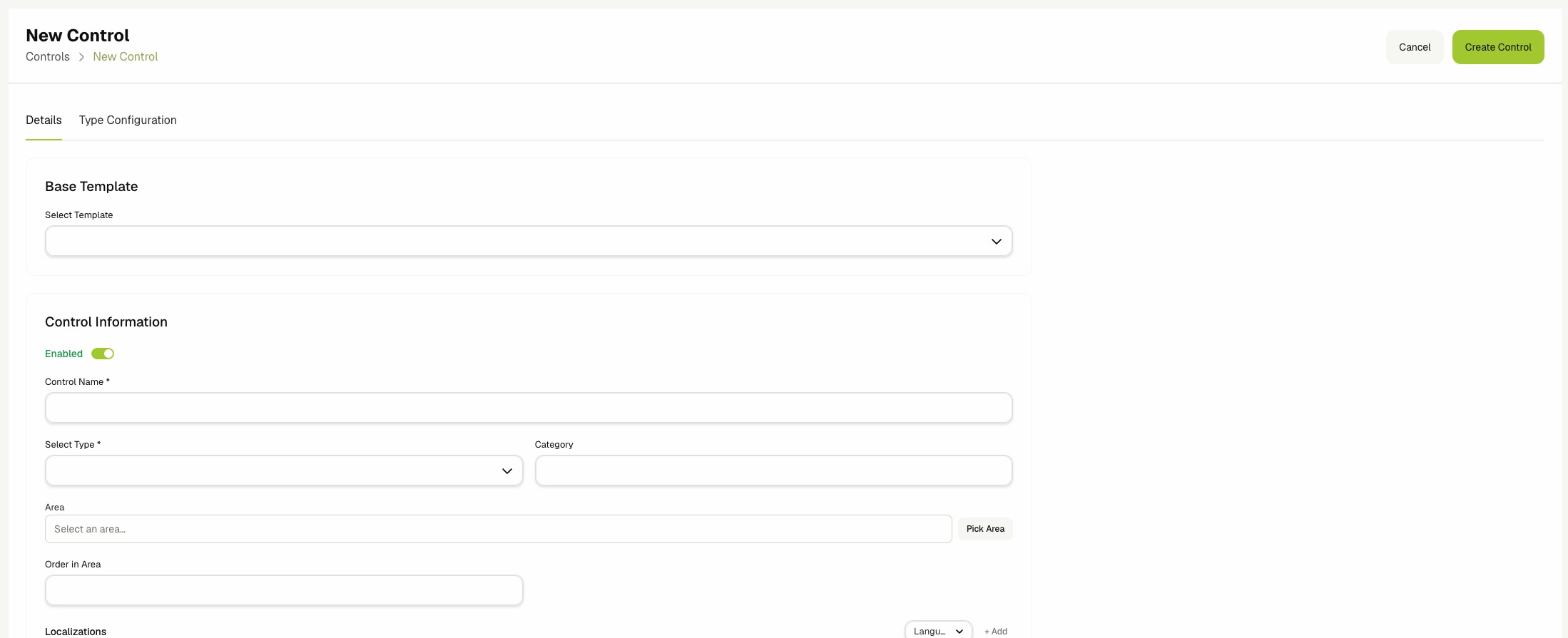Open the Language dropdown in Localizations

click(x=938, y=631)
